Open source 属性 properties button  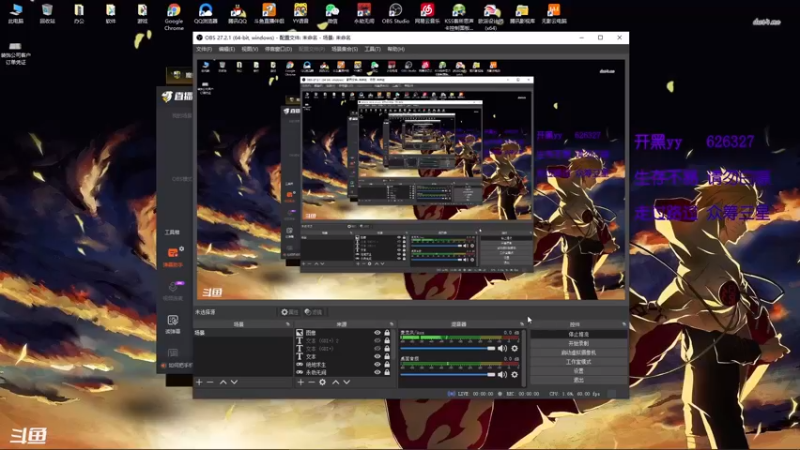289,312
